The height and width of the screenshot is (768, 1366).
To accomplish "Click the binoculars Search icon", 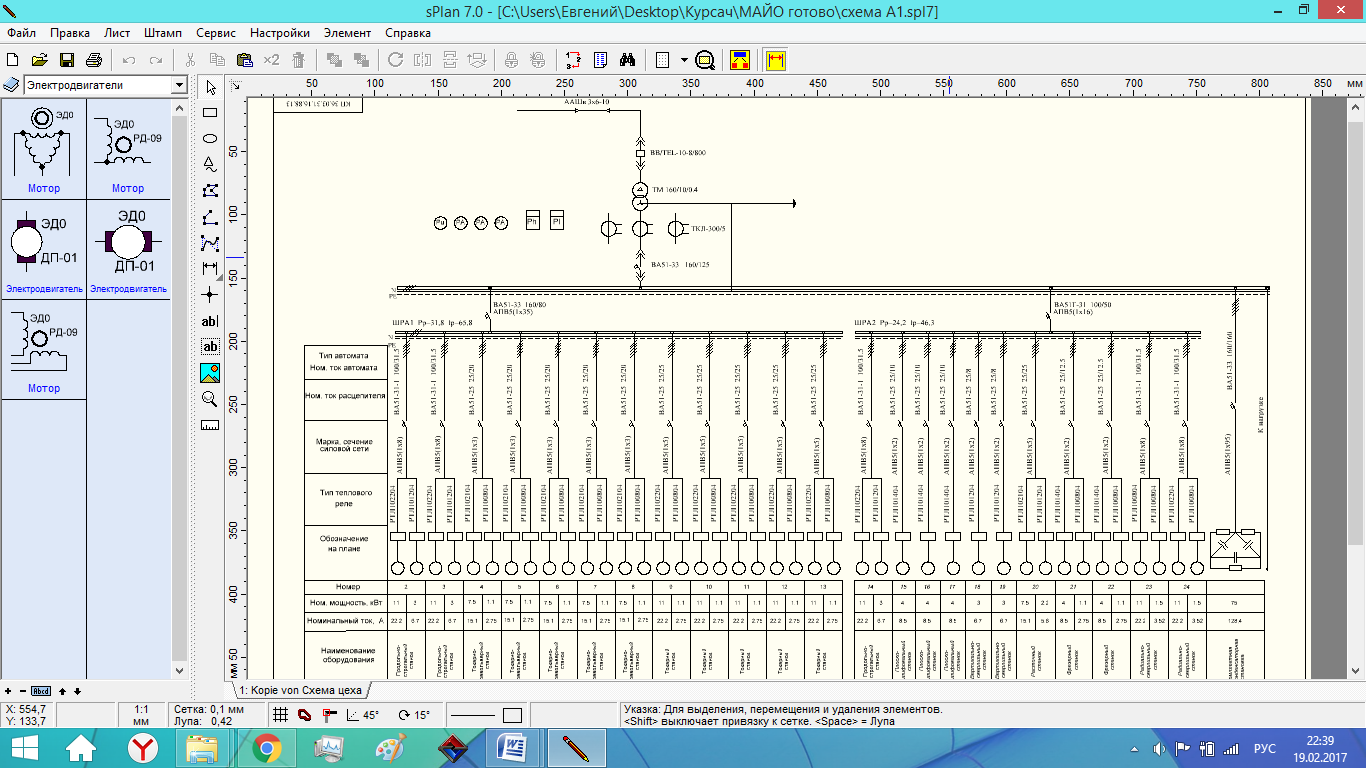I will pos(628,60).
